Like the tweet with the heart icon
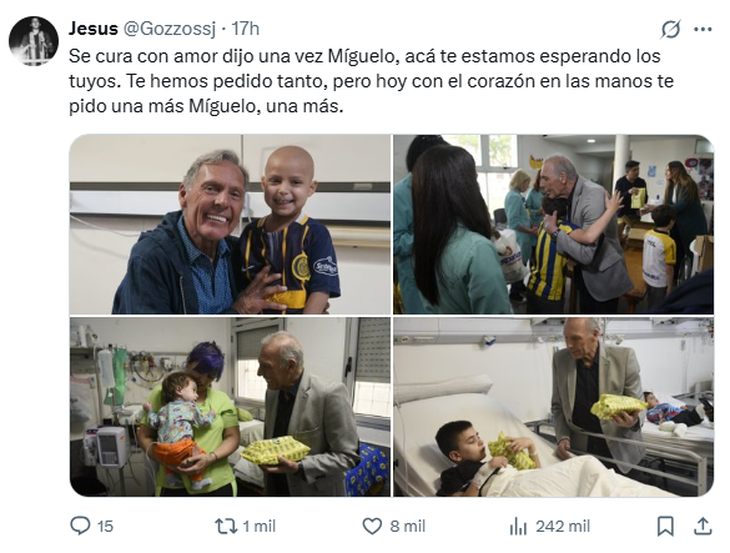 coord(372,526)
